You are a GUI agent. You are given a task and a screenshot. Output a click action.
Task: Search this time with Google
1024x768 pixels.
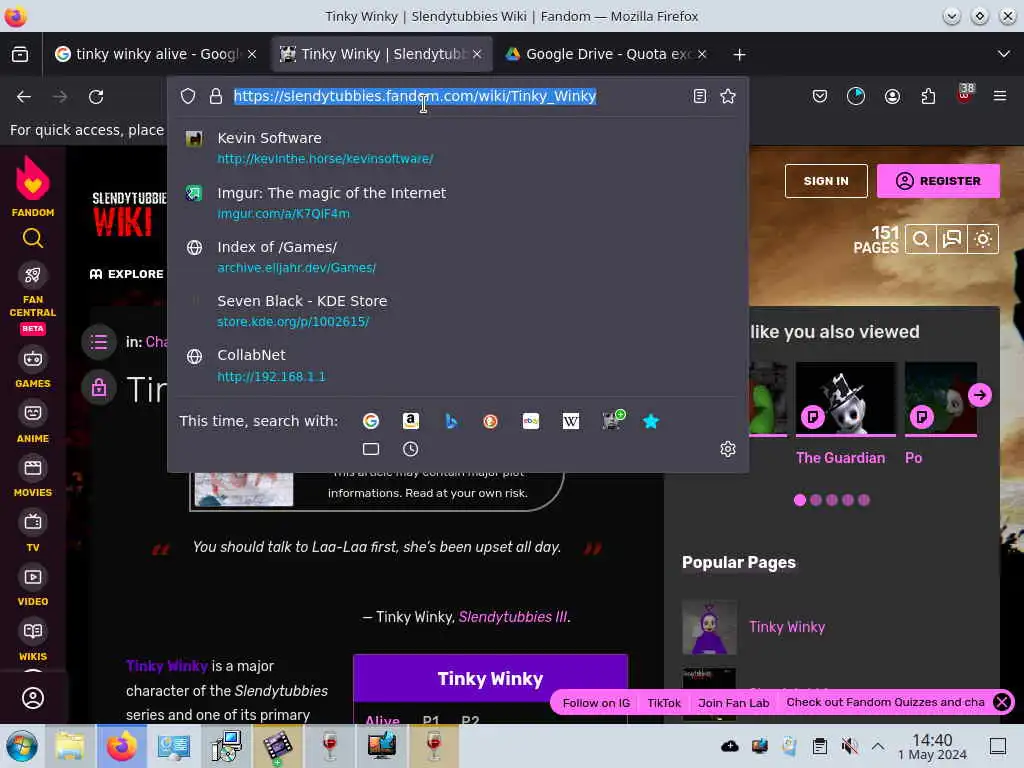tap(371, 421)
